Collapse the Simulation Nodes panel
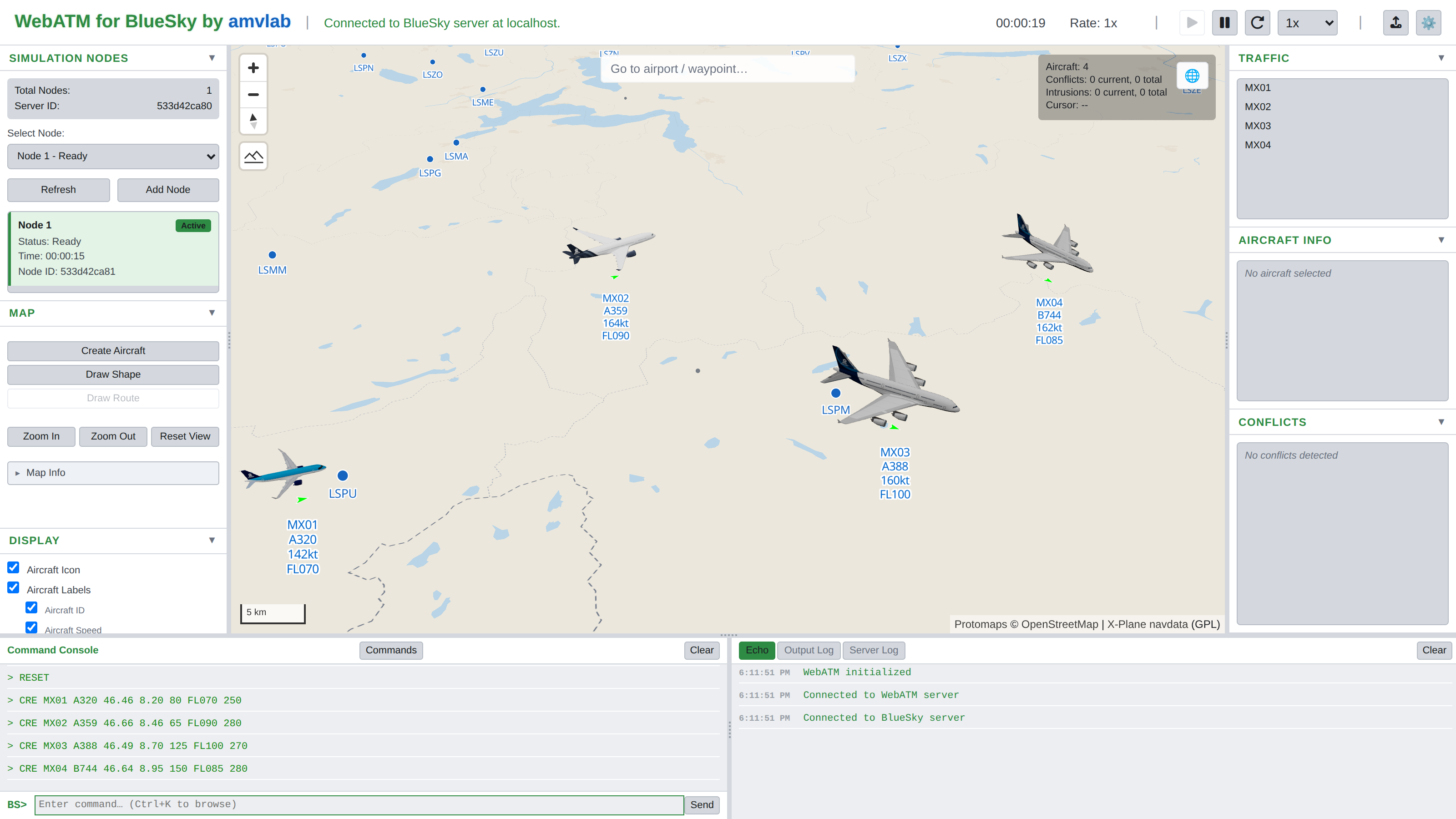This screenshot has width=1456, height=819. point(212,58)
